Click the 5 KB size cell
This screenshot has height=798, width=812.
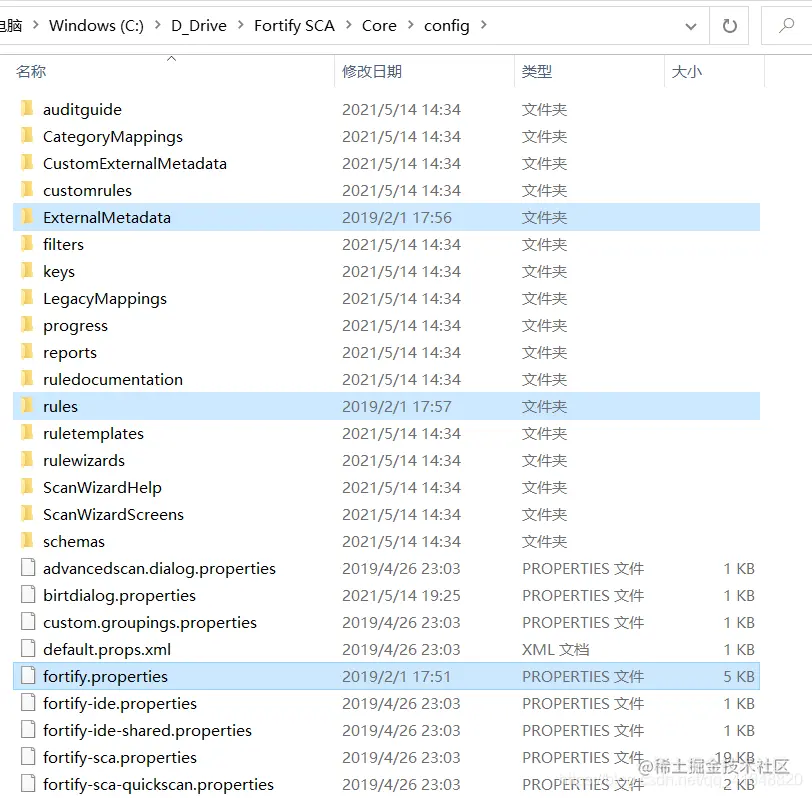tap(738, 676)
